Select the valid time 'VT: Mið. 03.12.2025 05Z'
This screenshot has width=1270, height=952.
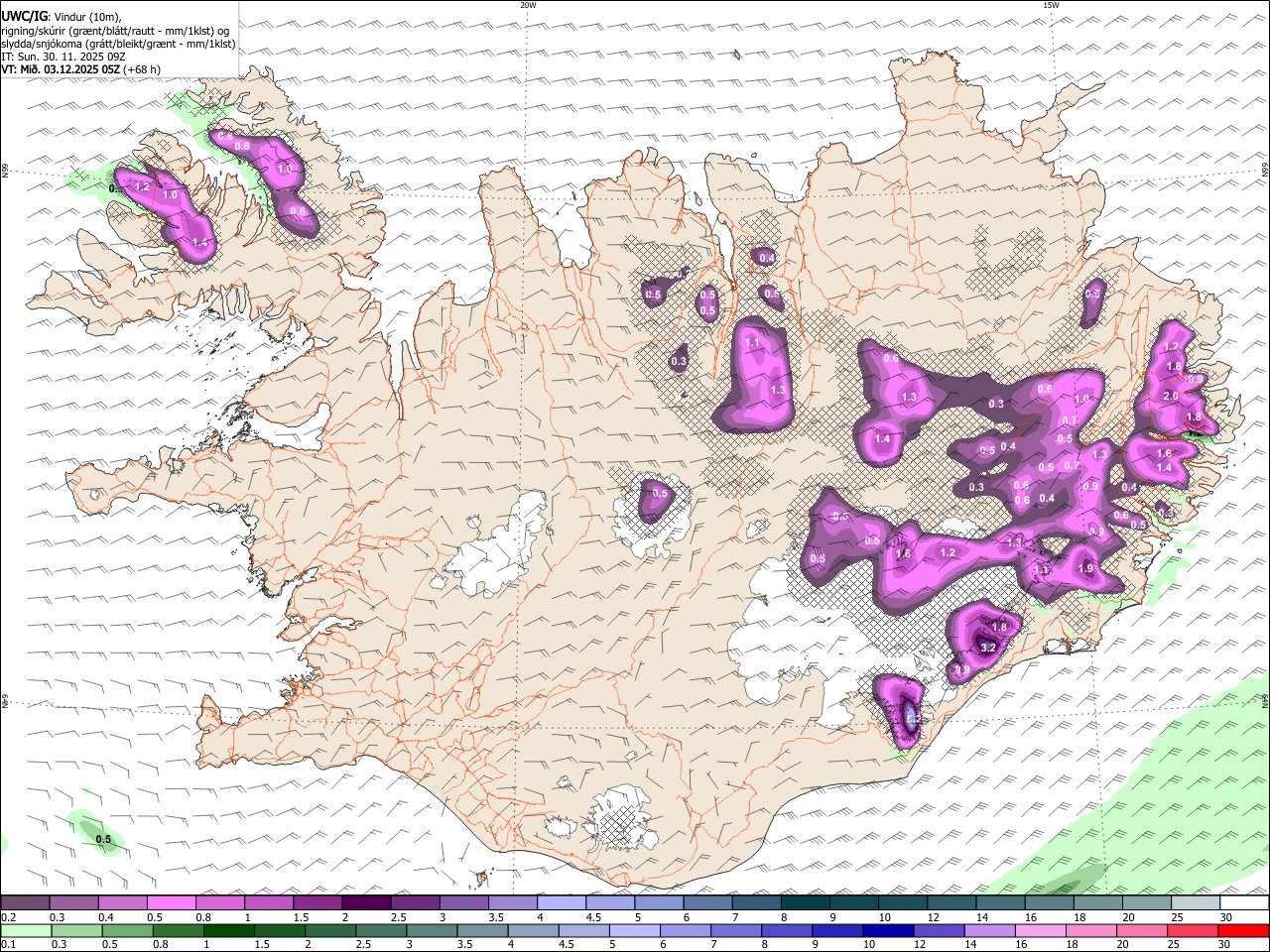click(x=61, y=69)
